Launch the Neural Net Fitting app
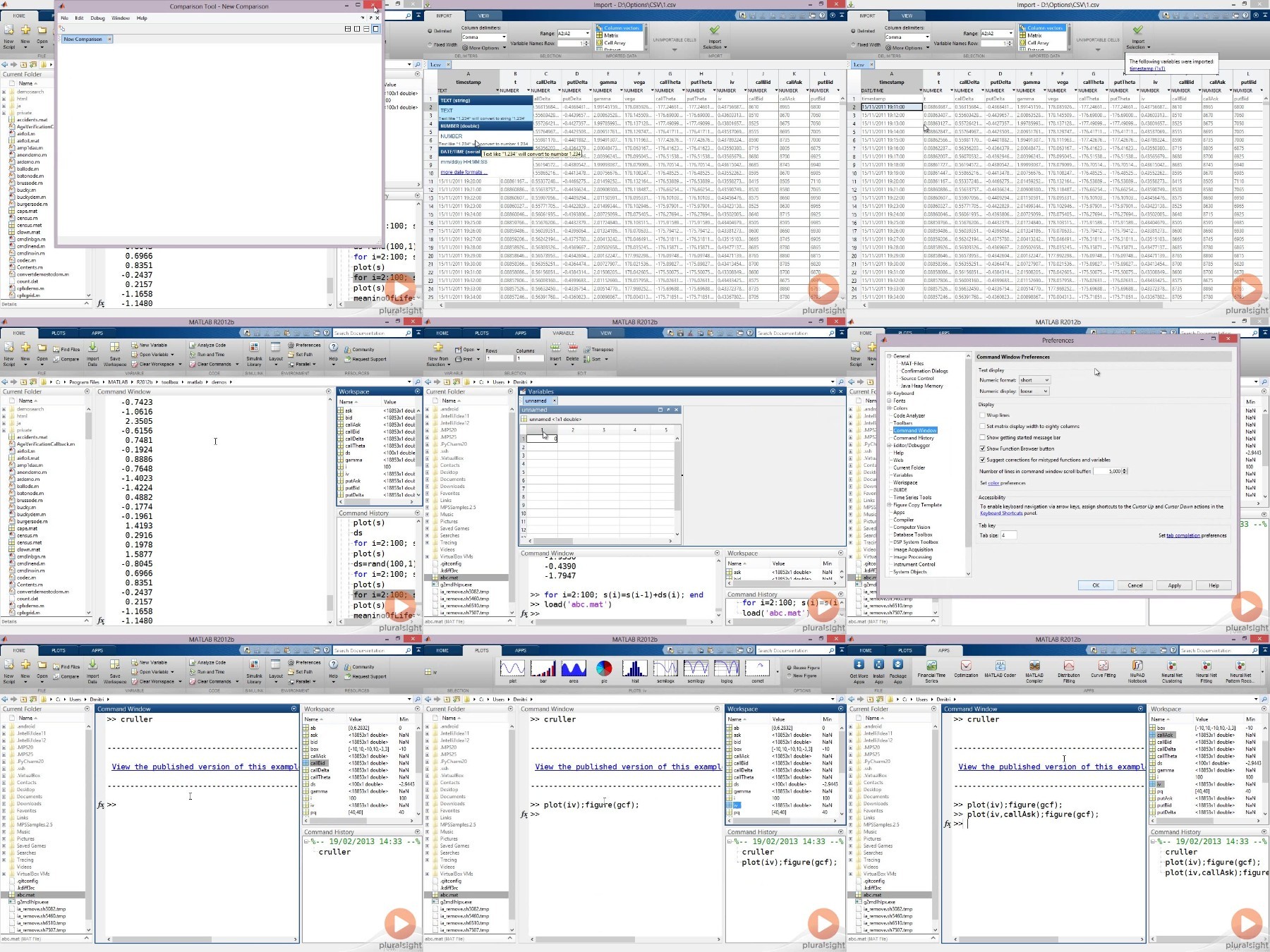Image resolution: width=1270 pixels, height=952 pixels. pyautogui.click(x=1206, y=672)
